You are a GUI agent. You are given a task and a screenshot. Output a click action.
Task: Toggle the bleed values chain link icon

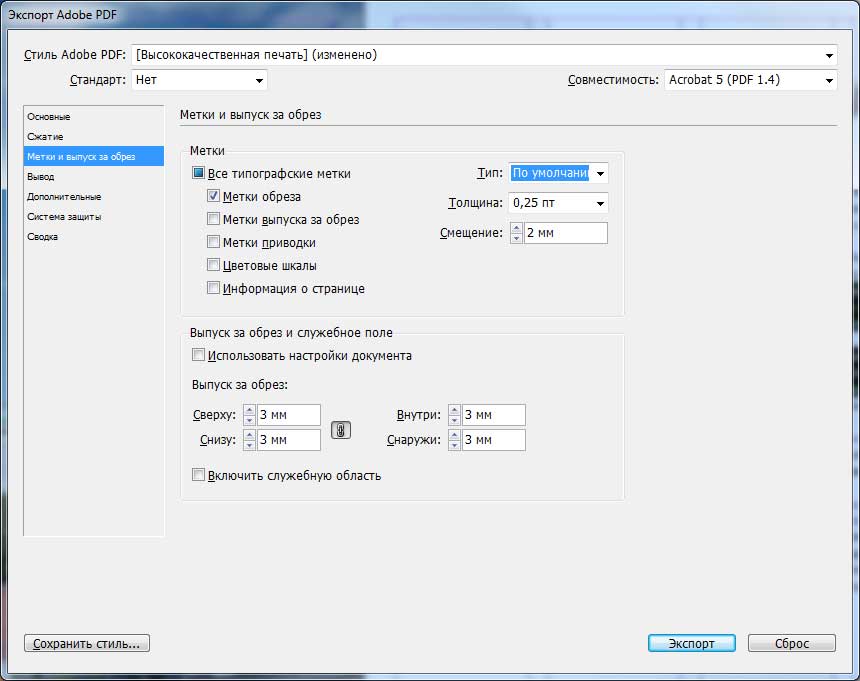click(341, 430)
